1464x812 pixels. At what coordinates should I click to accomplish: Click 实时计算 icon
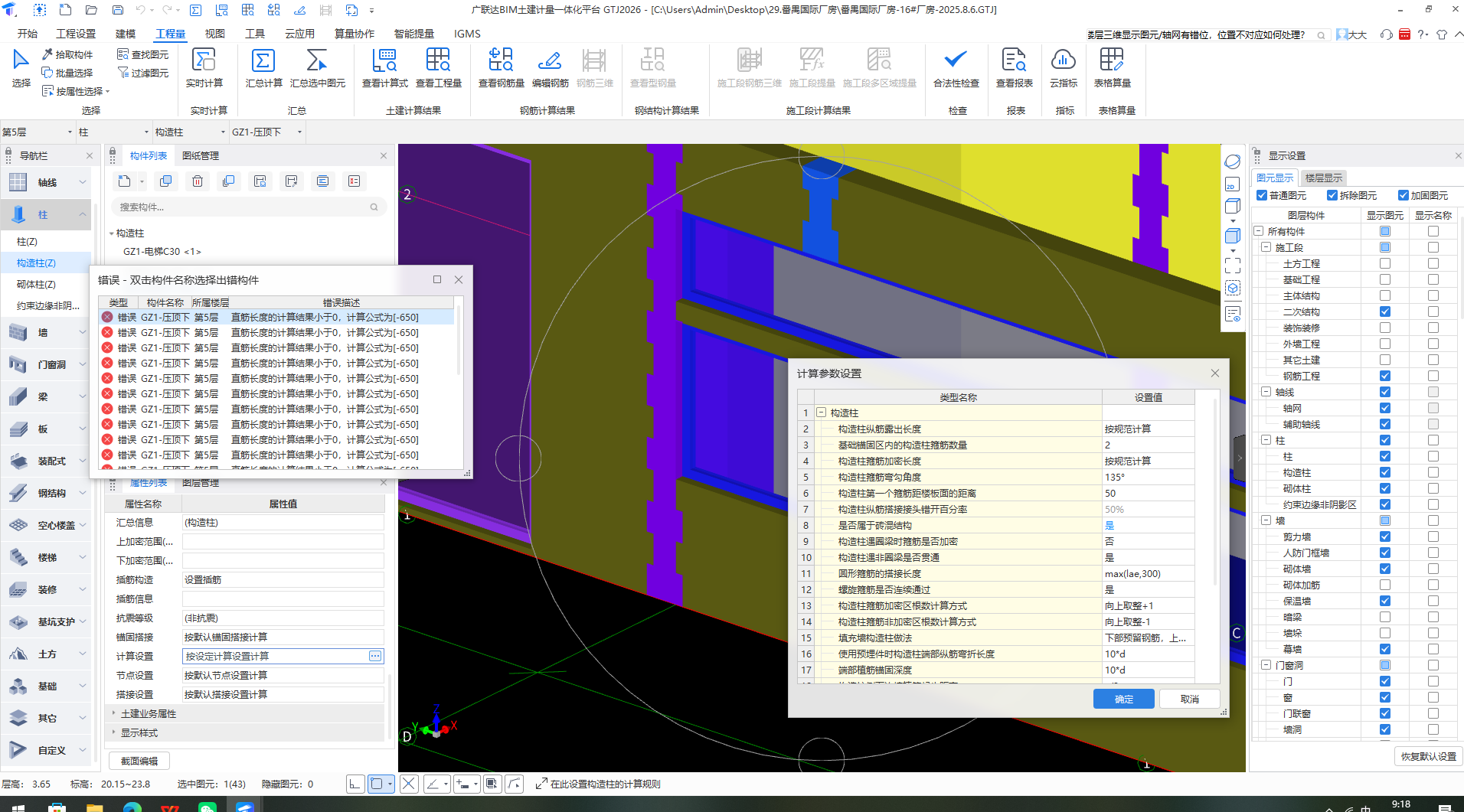[x=204, y=60]
